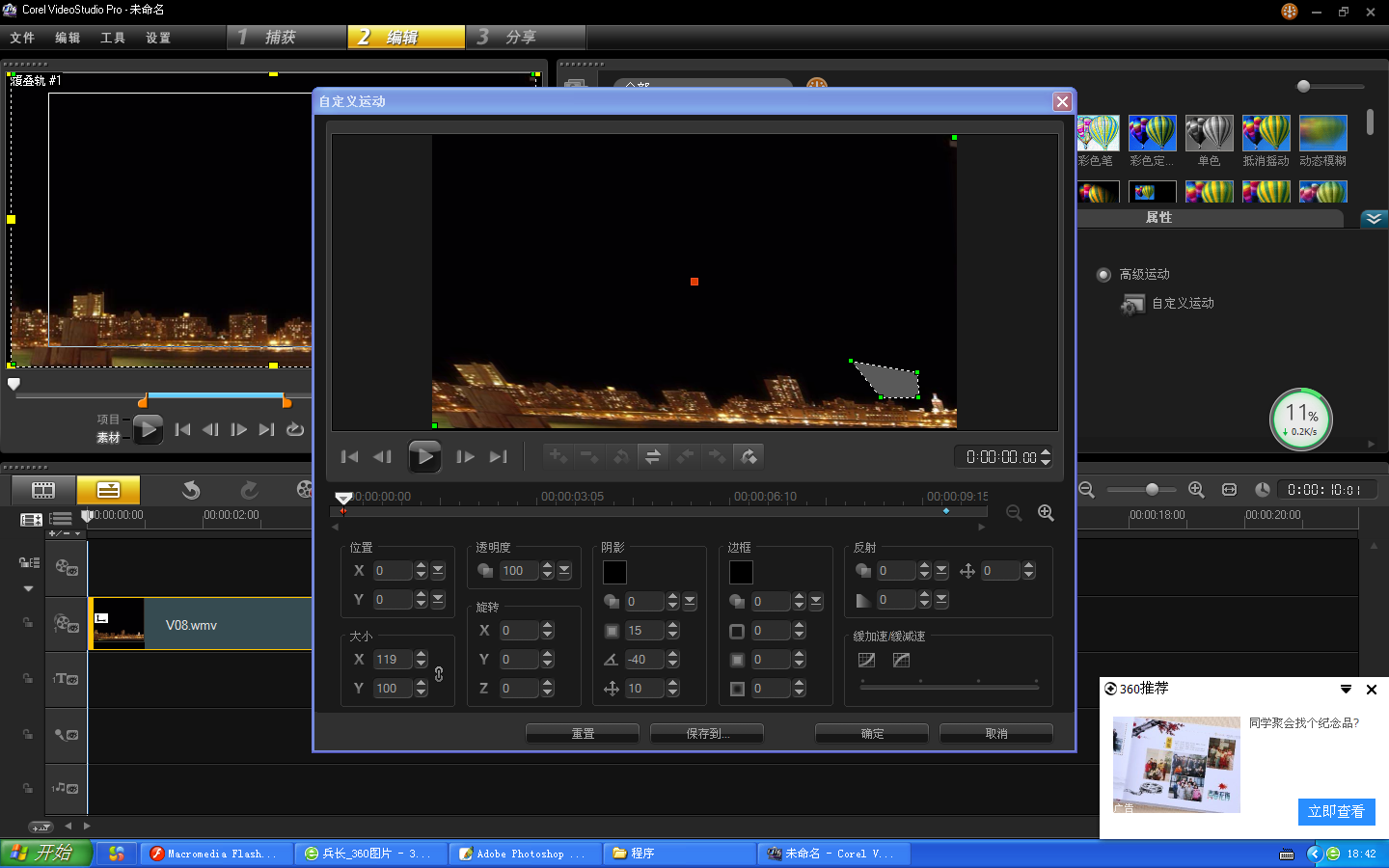
Task: Click the shadow angle field showing -40
Action: (644, 660)
